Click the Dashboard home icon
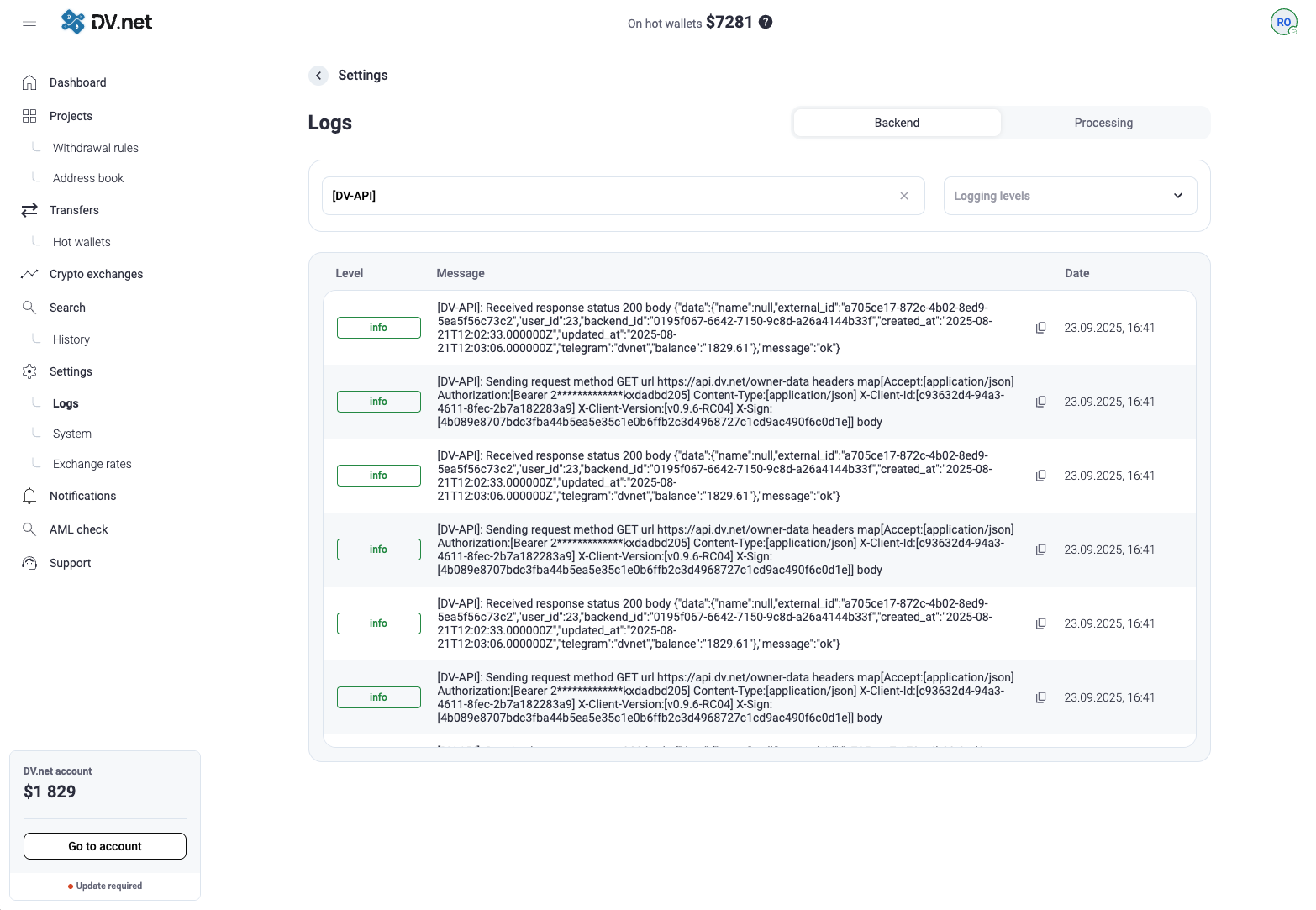 coord(29,82)
